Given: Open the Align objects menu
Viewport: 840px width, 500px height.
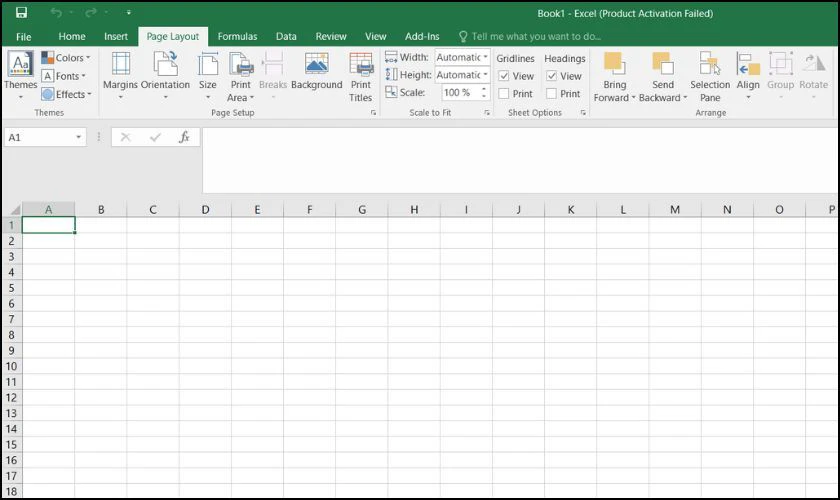Looking at the screenshot, I should click(748, 76).
